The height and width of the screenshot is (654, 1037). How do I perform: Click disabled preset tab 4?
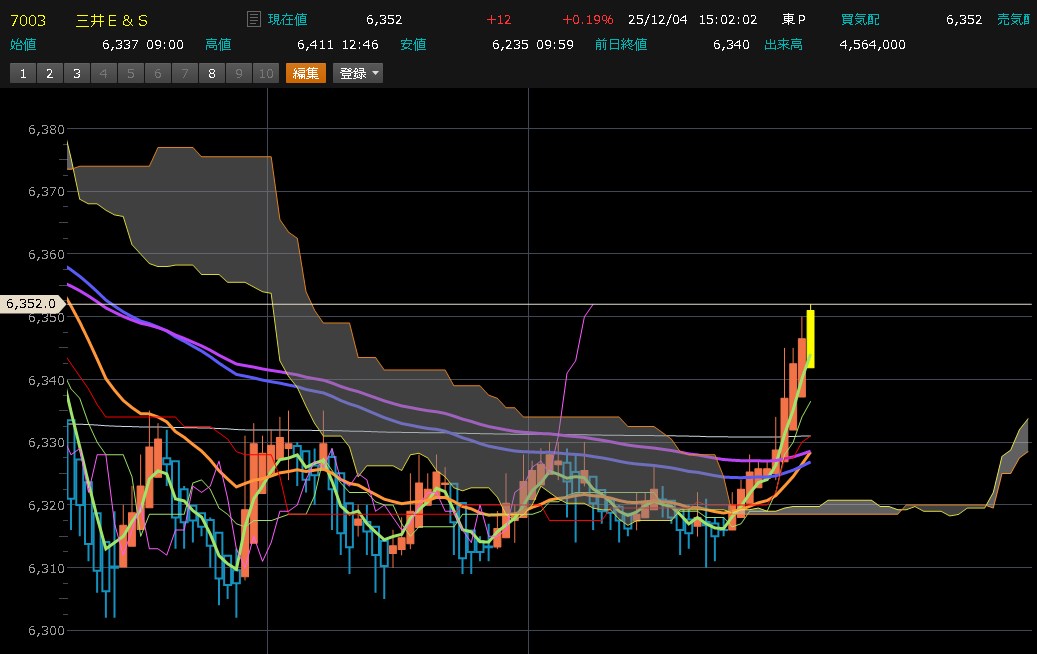coord(103,73)
